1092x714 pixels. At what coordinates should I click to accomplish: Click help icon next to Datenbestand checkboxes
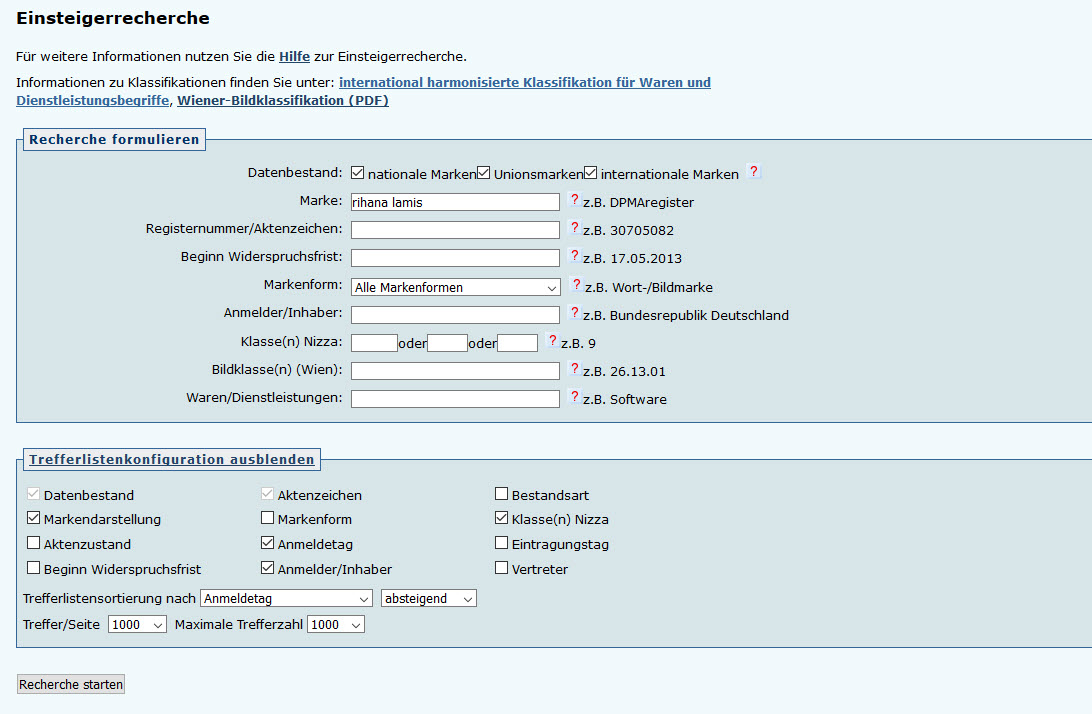tap(754, 172)
